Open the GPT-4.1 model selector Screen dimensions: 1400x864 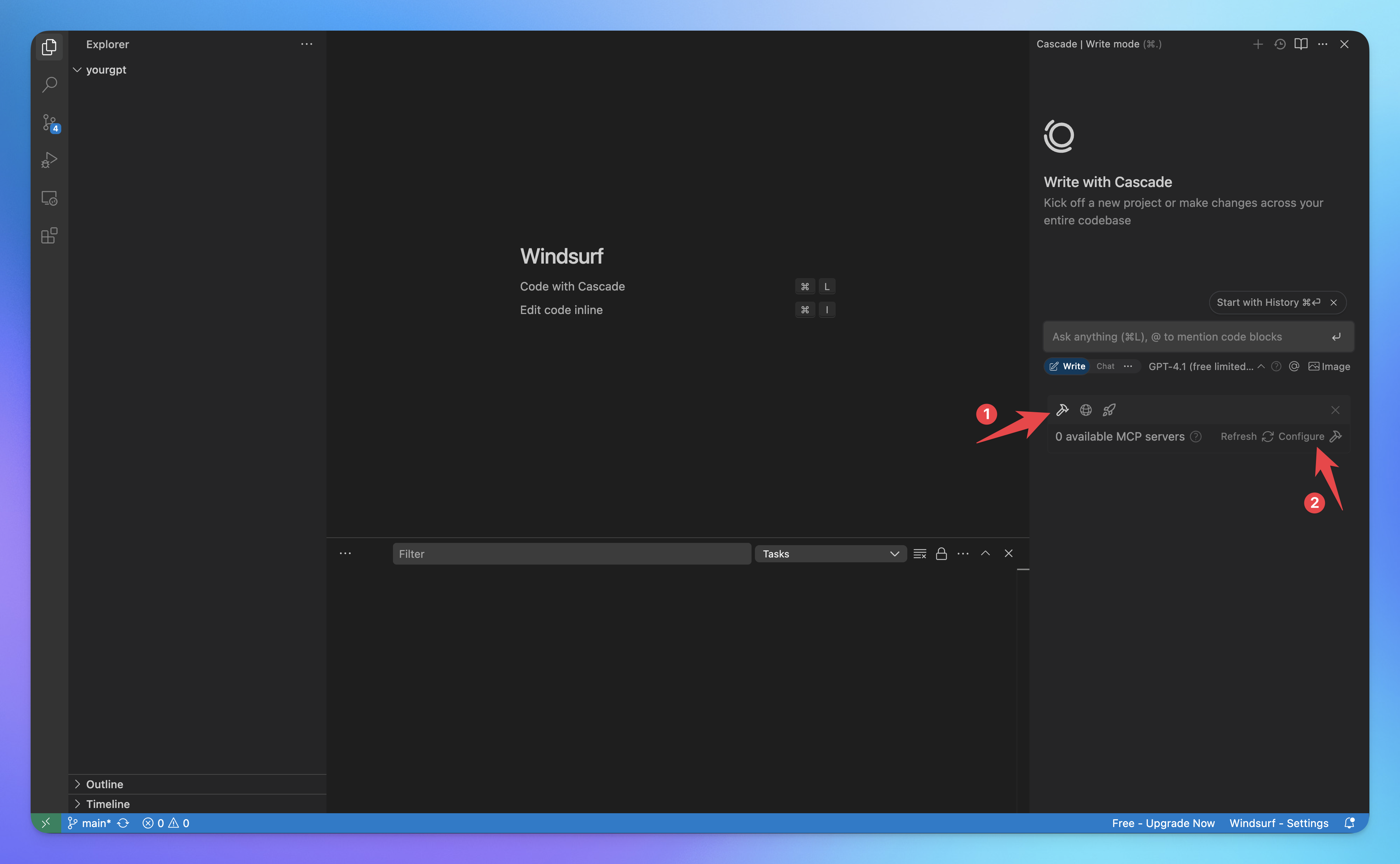1206,366
